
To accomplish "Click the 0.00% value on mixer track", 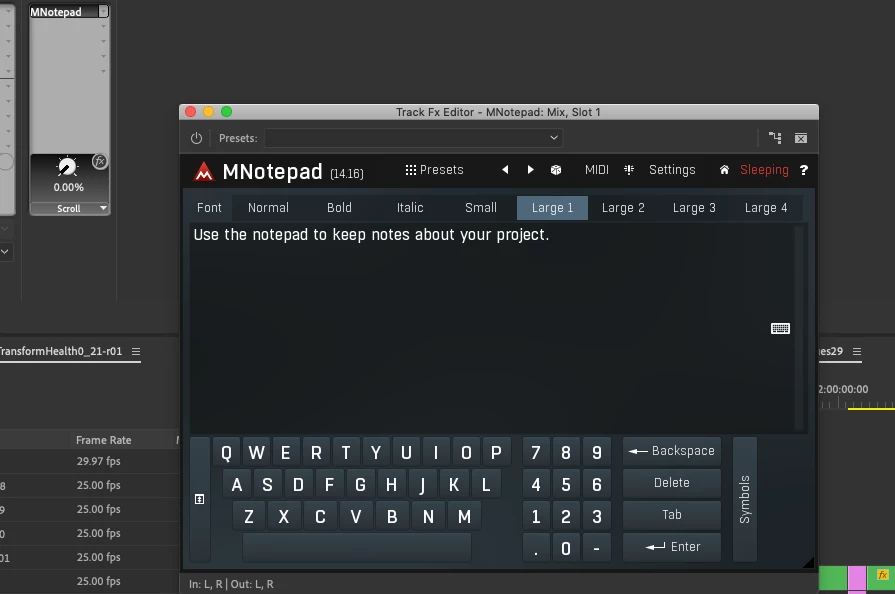I will click(x=68, y=187).
